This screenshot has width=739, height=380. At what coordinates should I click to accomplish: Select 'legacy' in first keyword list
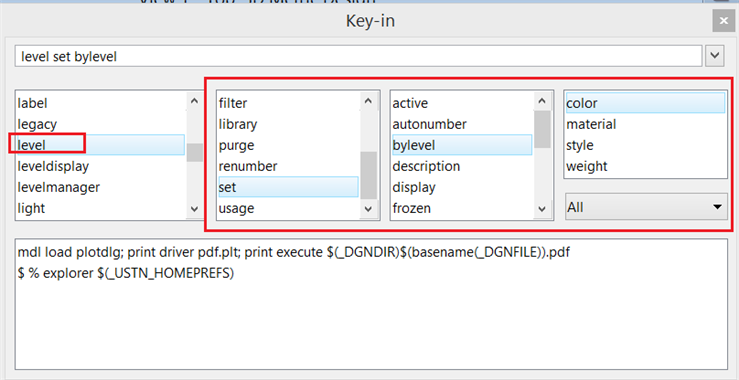100,124
